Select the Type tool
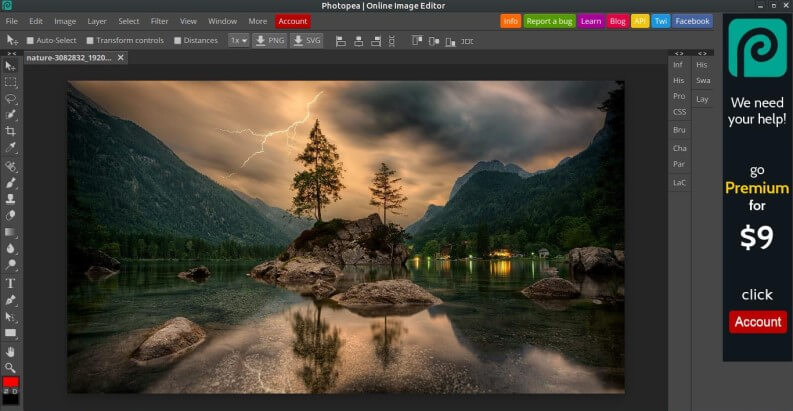793x411 pixels. tap(10, 283)
